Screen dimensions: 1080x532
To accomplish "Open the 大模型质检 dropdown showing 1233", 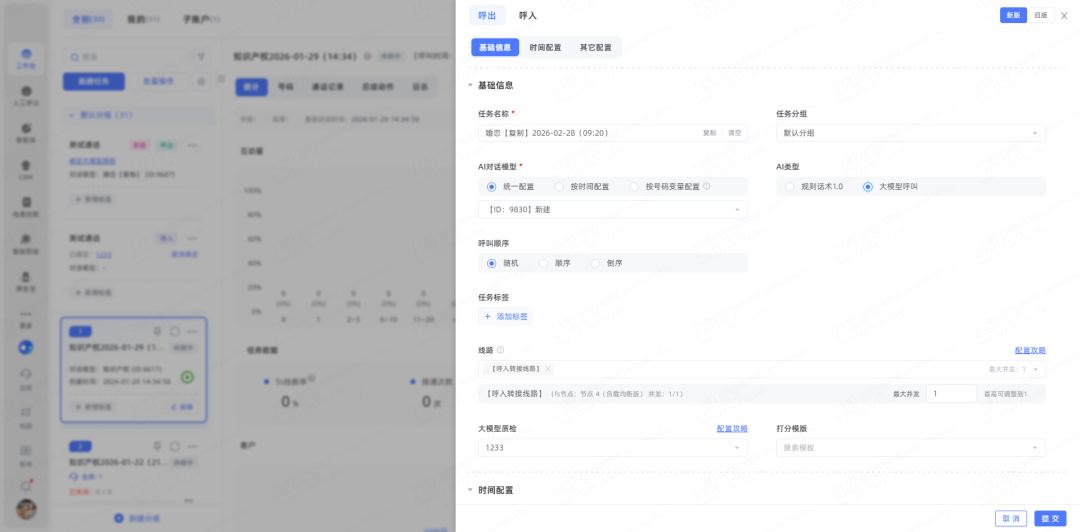I will tap(612, 448).
